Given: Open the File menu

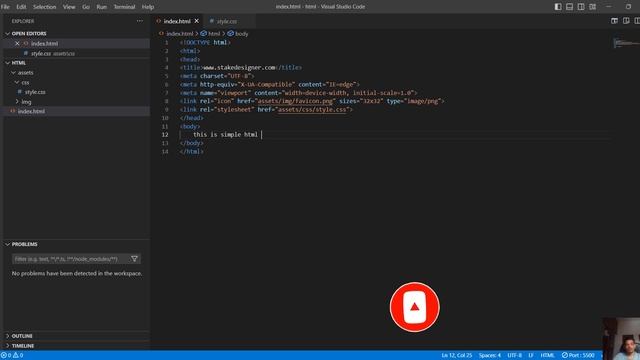Looking at the screenshot, I should [x=5, y=7].
